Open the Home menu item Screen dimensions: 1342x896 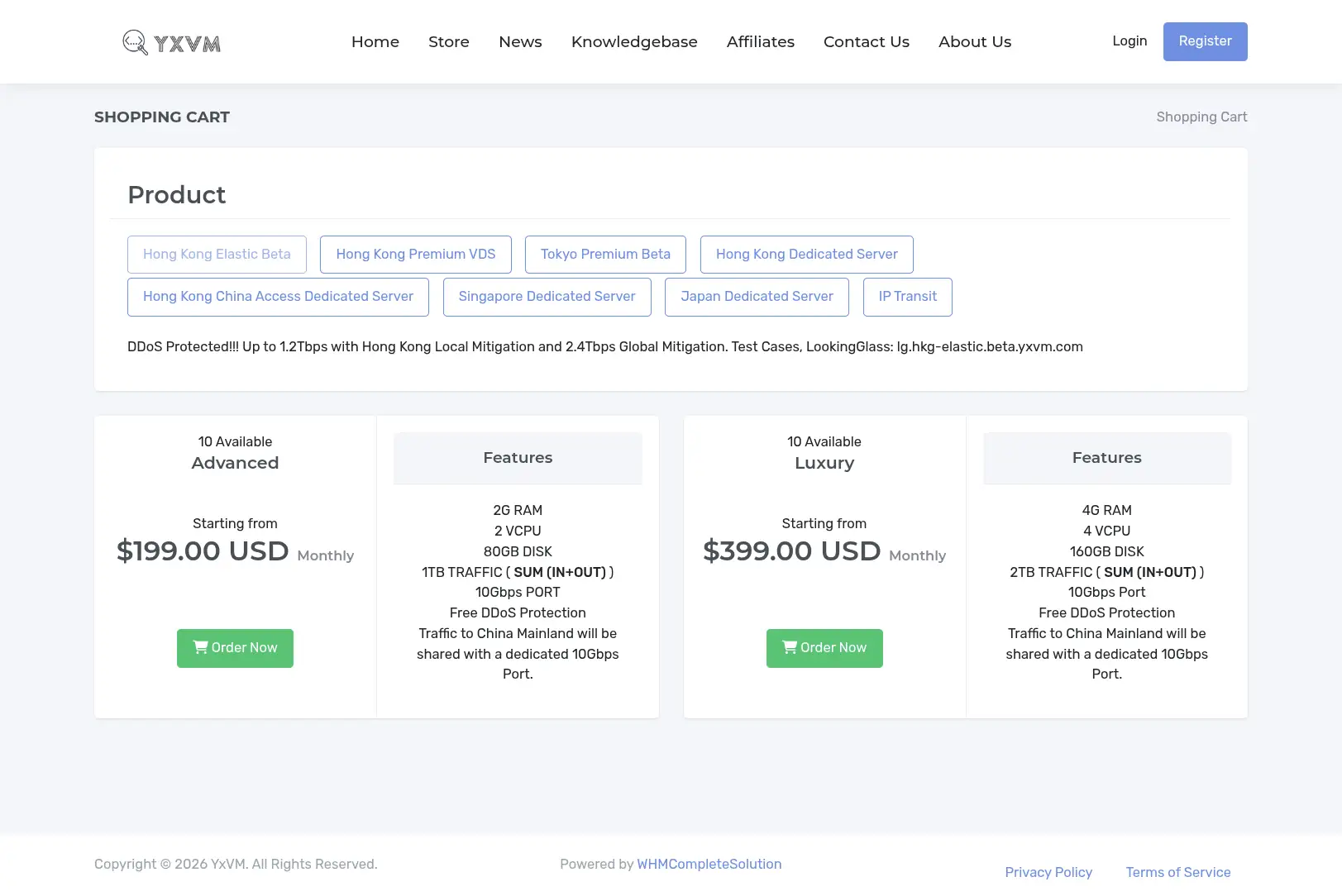tap(375, 42)
